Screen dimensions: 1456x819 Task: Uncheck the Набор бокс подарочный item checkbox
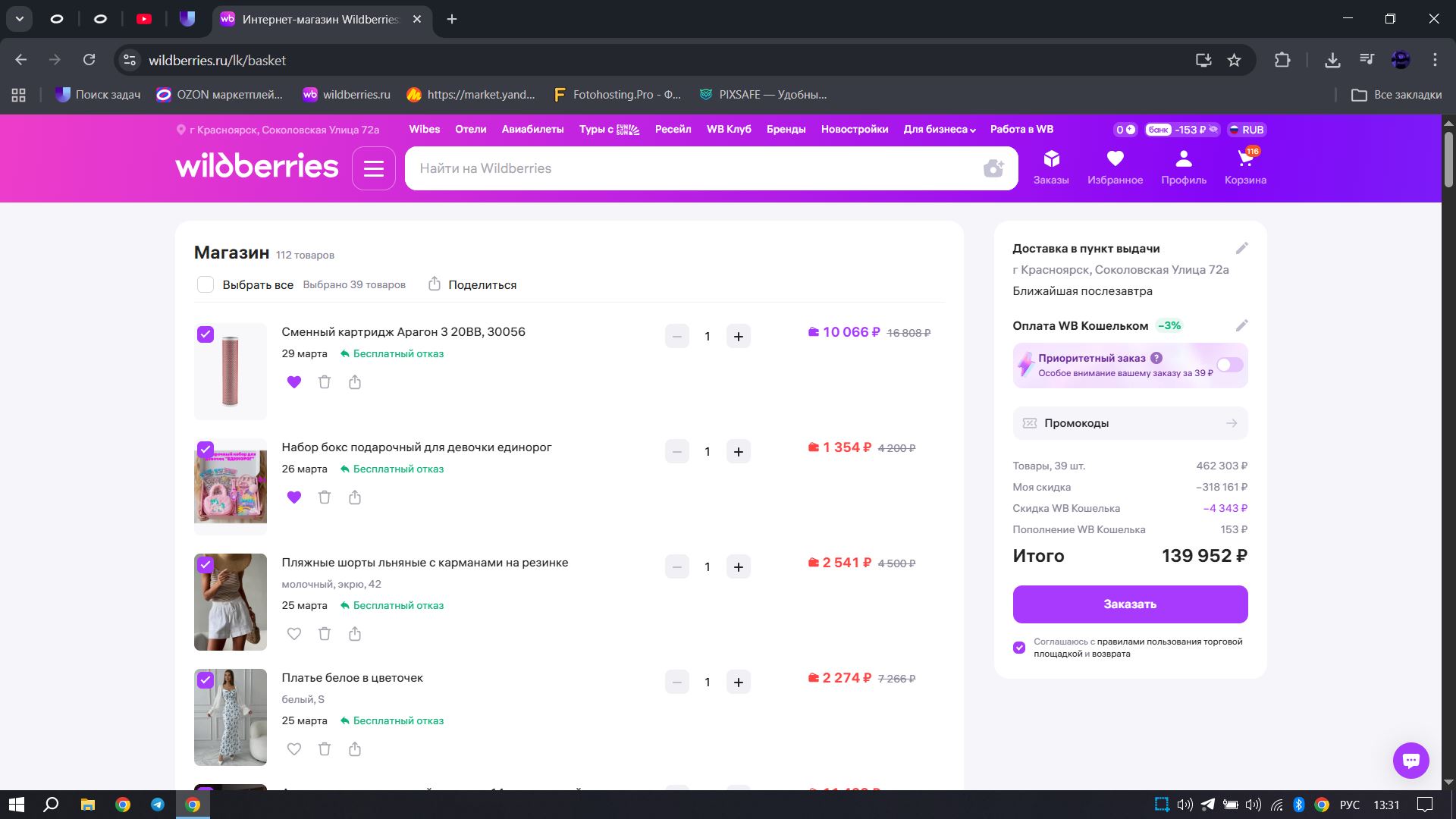206,450
